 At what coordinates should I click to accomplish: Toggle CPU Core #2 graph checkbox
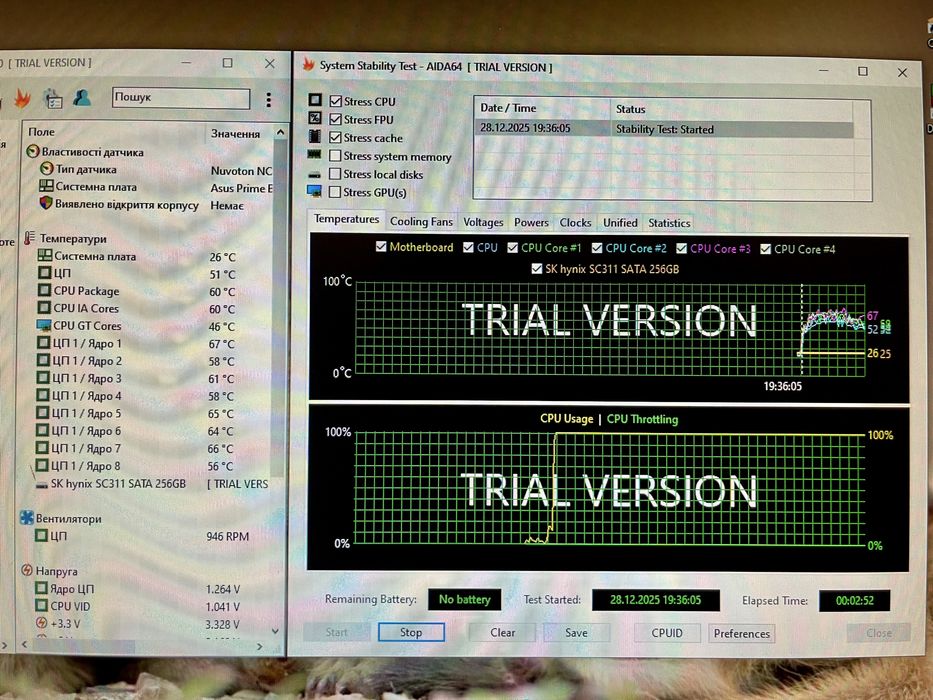(x=597, y=248)
